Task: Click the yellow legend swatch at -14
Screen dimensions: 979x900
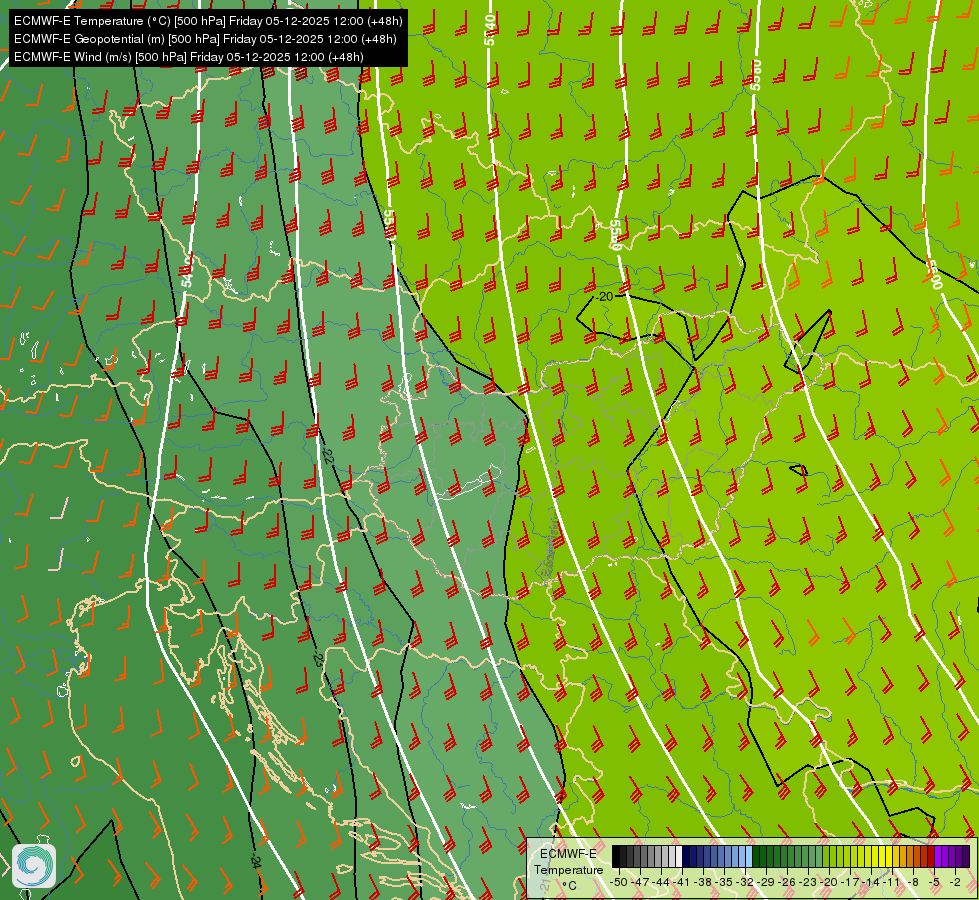Action: [x=875, y=856]
